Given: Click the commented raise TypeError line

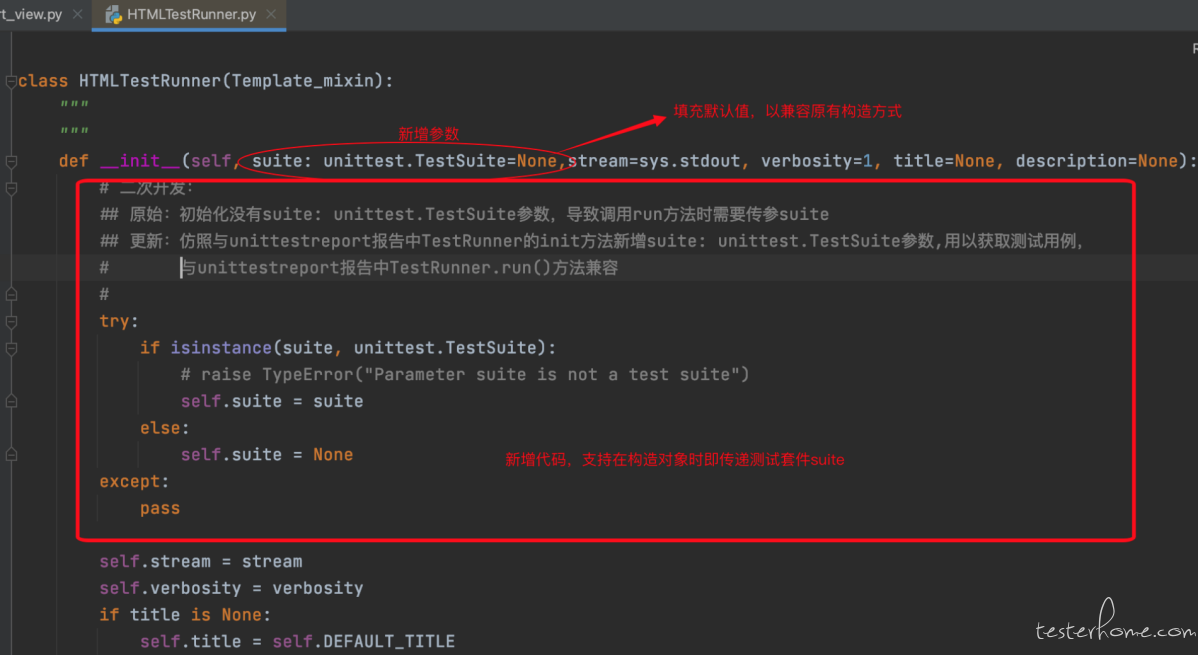Looking at the screenshot, I should coord(465,375).
